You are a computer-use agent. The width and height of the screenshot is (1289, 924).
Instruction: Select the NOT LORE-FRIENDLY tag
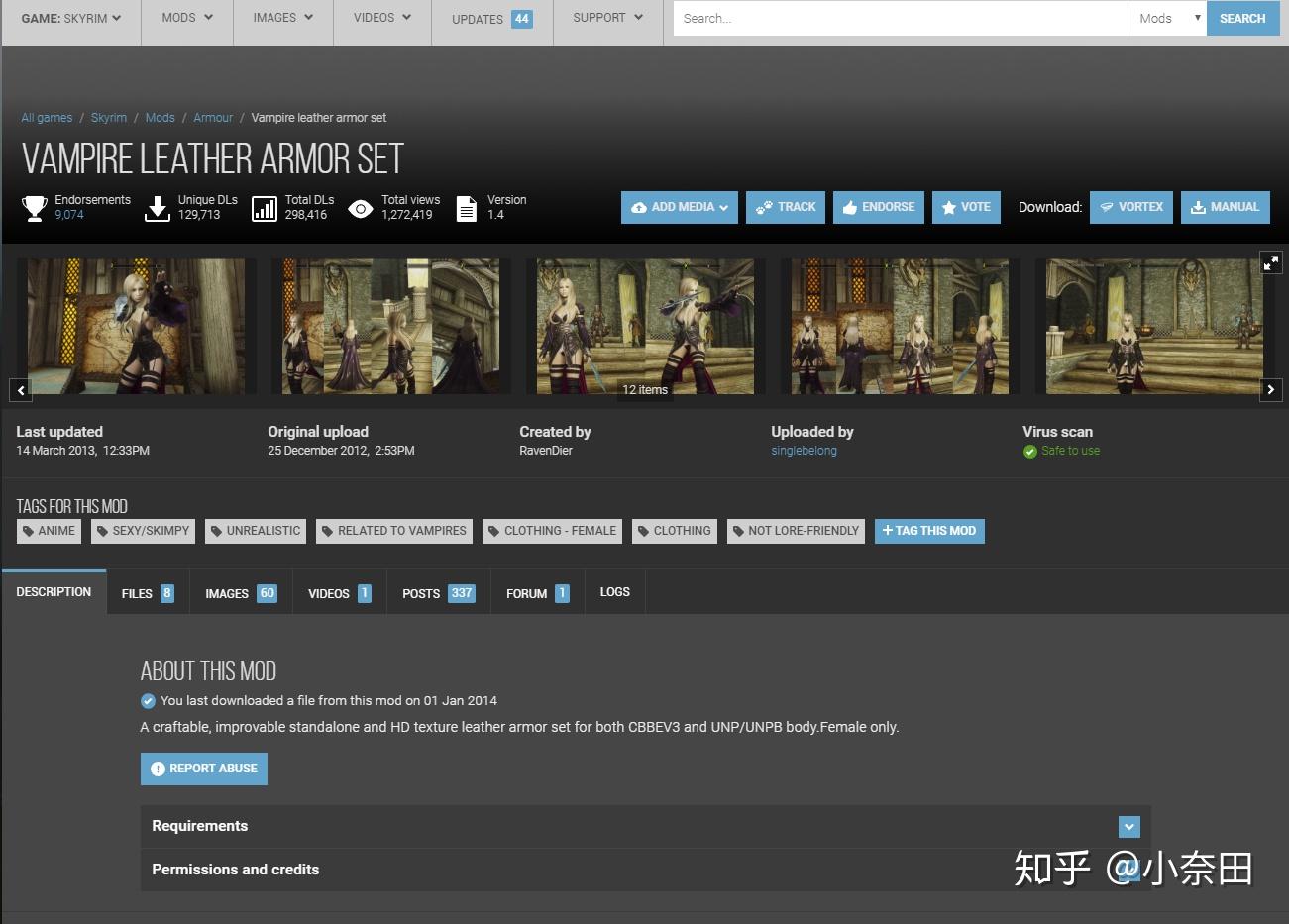click(x=796, y=531)
